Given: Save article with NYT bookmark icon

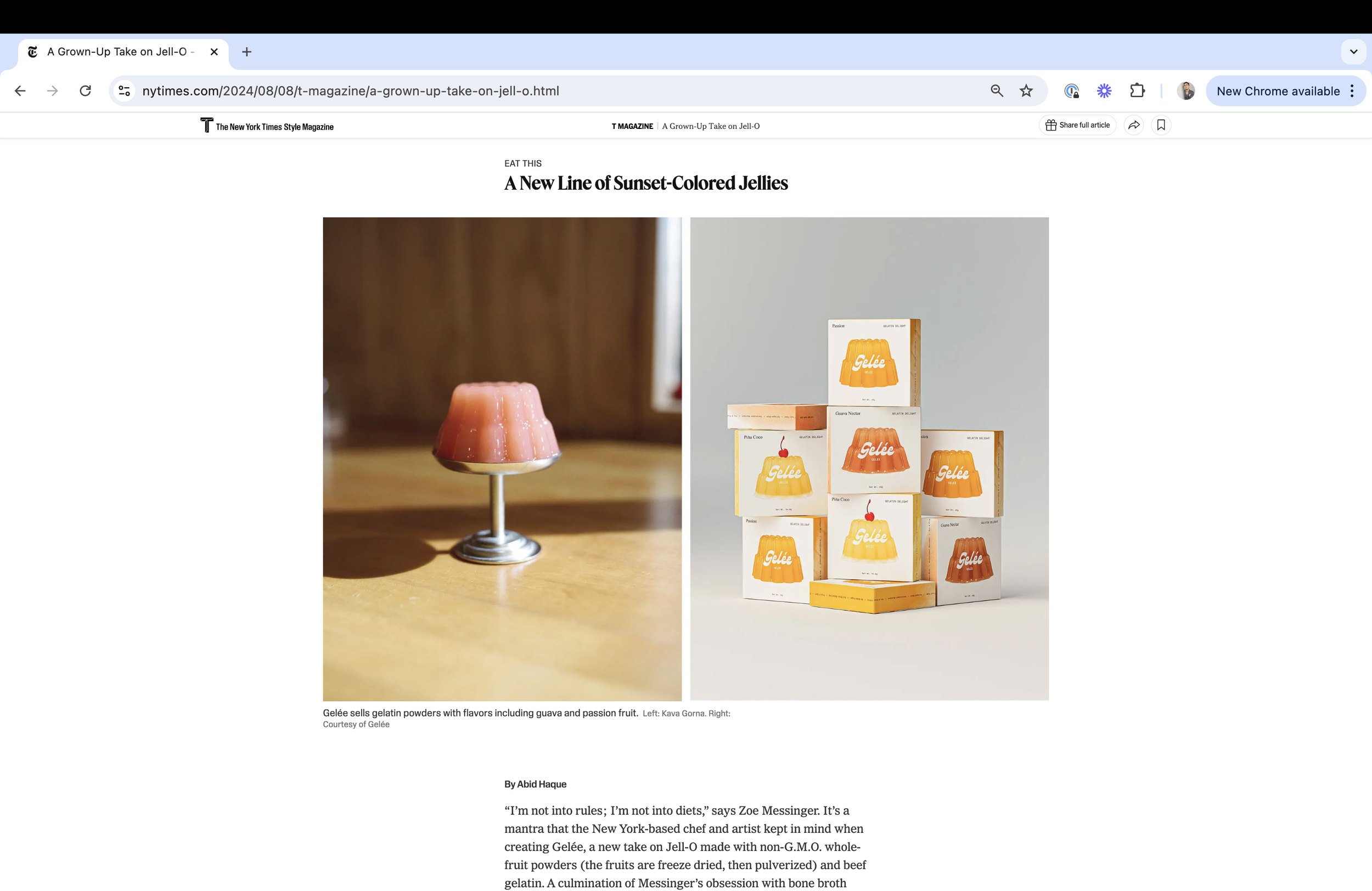Looking at the screenshot, I should pos(1161,125).
